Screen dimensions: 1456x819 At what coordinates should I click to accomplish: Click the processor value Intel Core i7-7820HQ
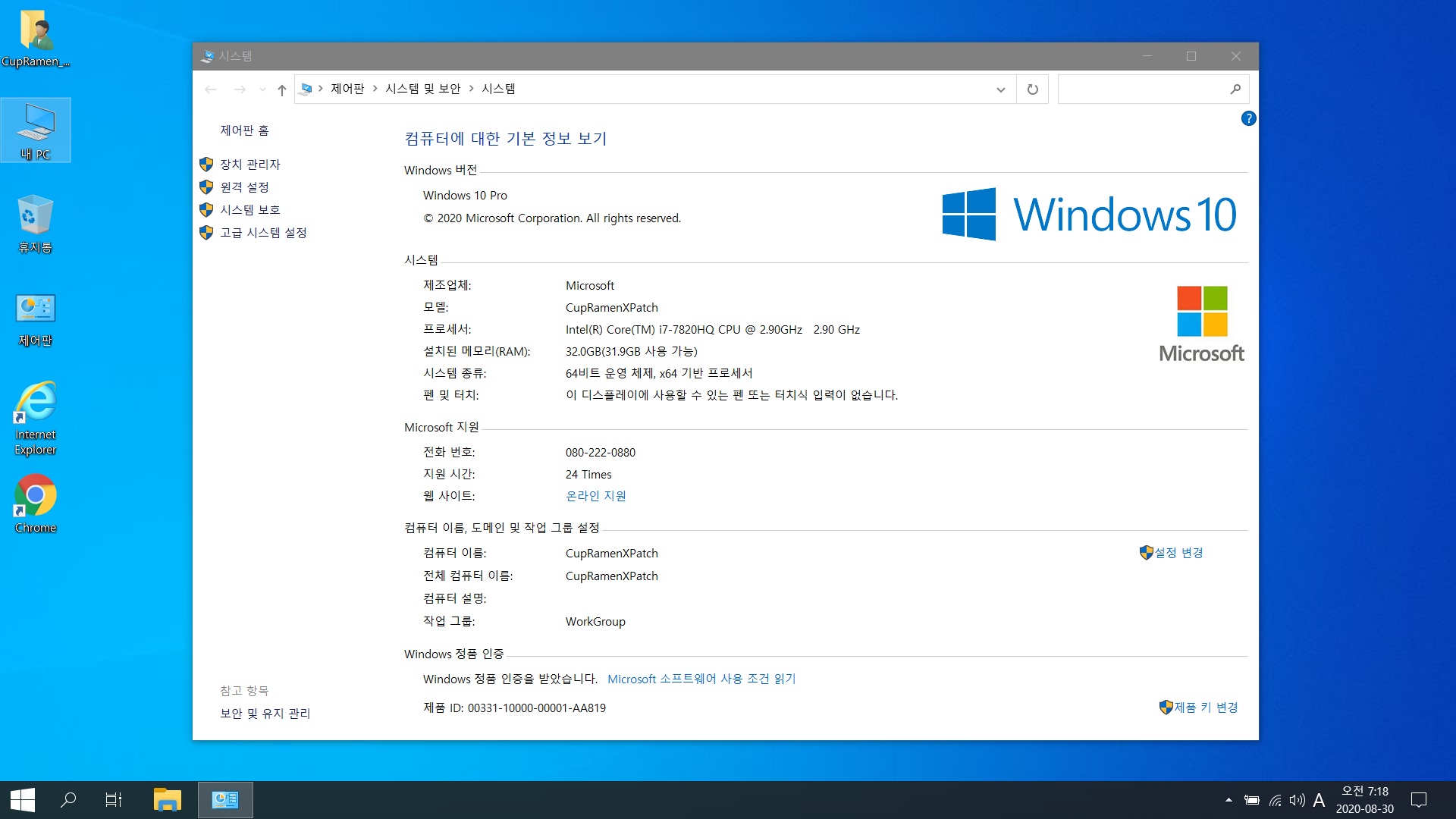point(713,330)
